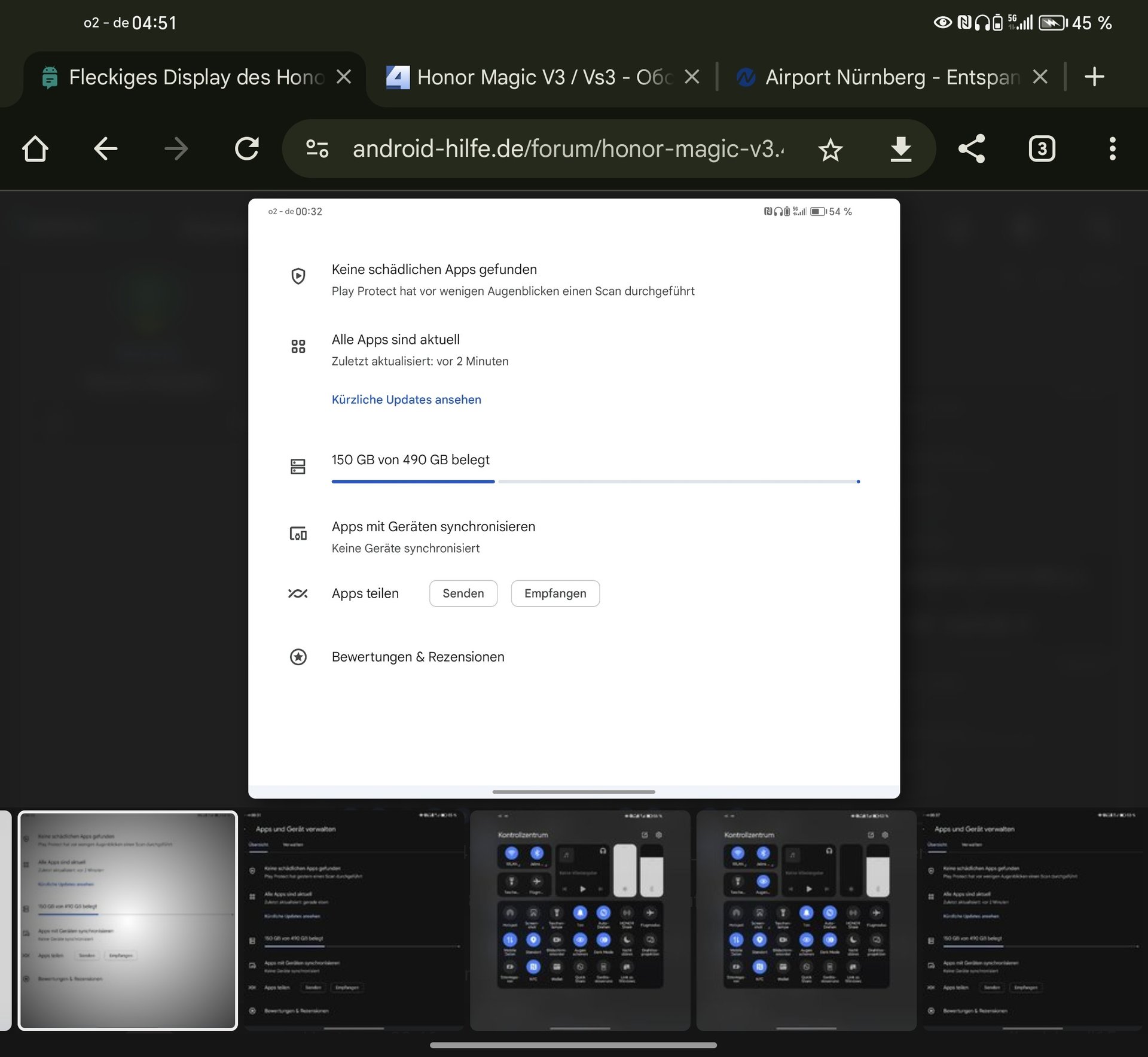This screenshot has width=1148, height=1057.
Task: Go back with the back arrow
Action: [106, 149]
